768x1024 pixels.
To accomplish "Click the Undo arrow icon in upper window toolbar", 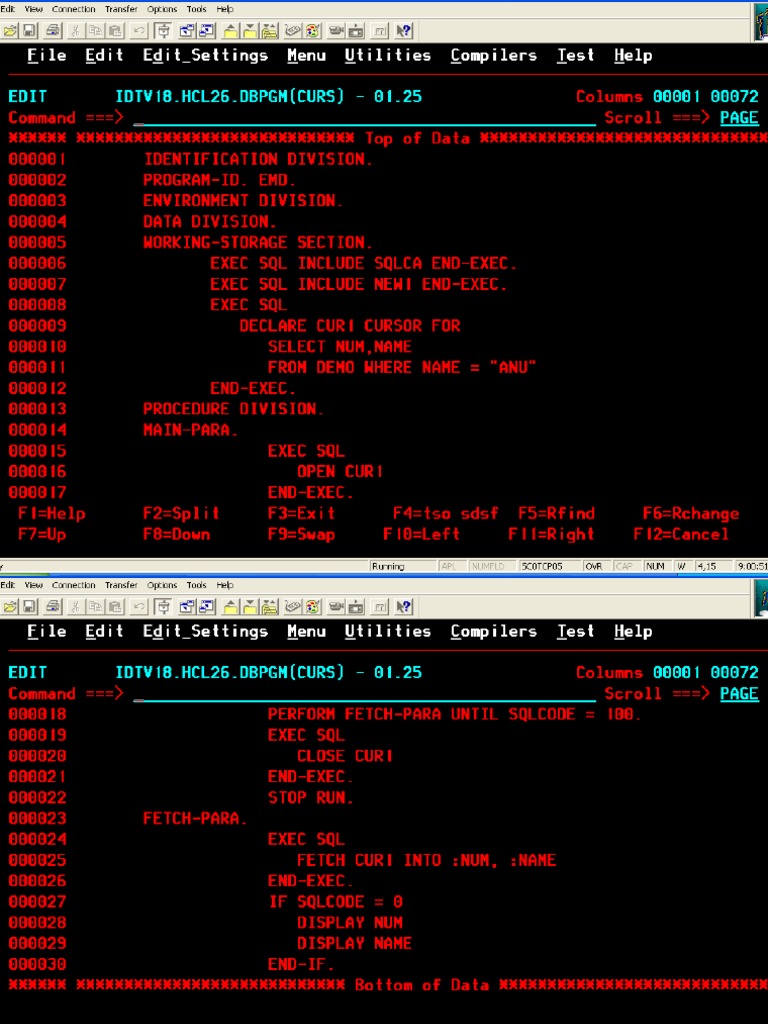I will point(138,31).
